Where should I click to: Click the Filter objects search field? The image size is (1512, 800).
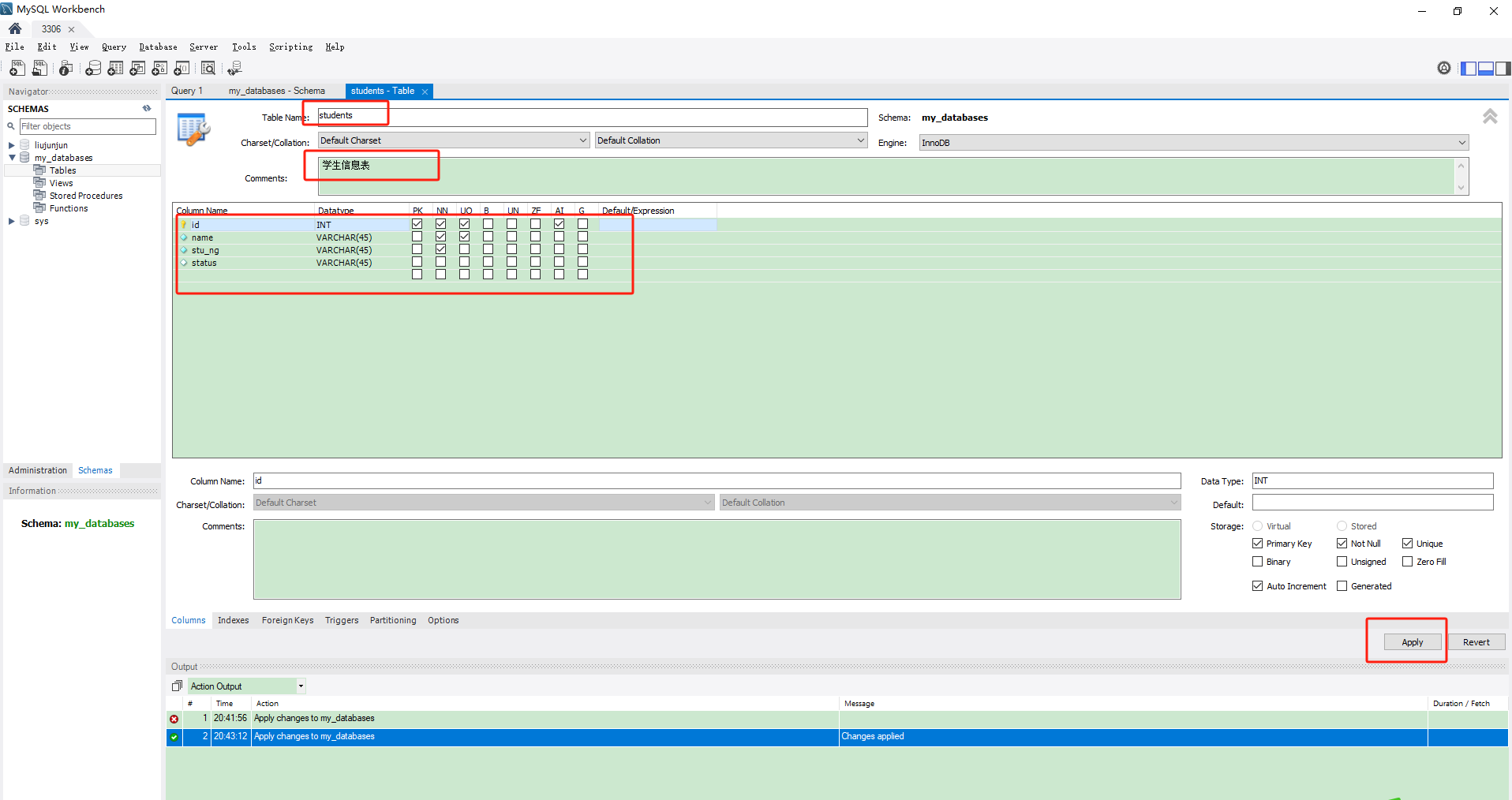coord(88,126)
